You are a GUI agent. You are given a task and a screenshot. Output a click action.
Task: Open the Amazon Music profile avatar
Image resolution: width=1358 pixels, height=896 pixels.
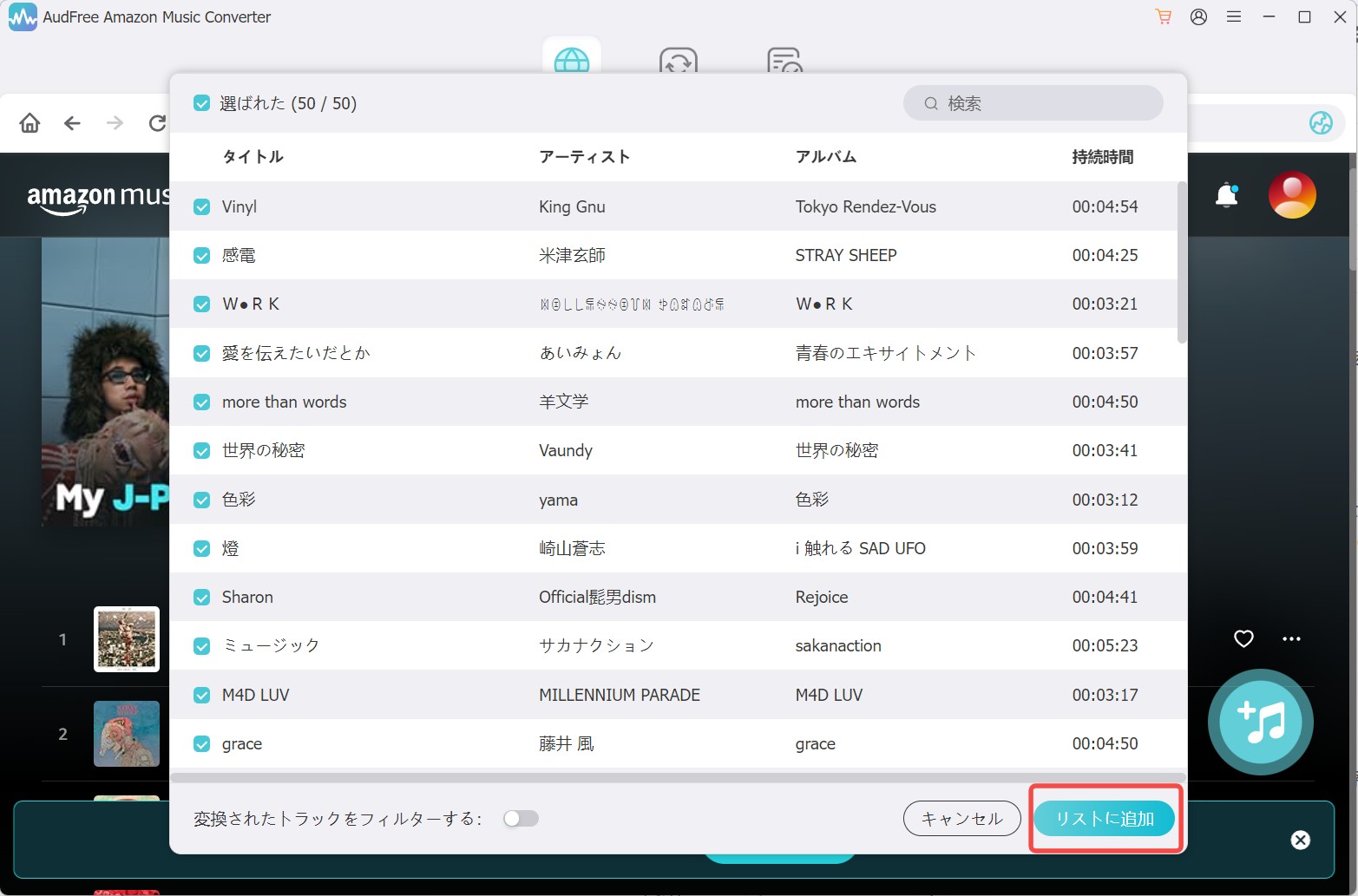point(1291,195)
